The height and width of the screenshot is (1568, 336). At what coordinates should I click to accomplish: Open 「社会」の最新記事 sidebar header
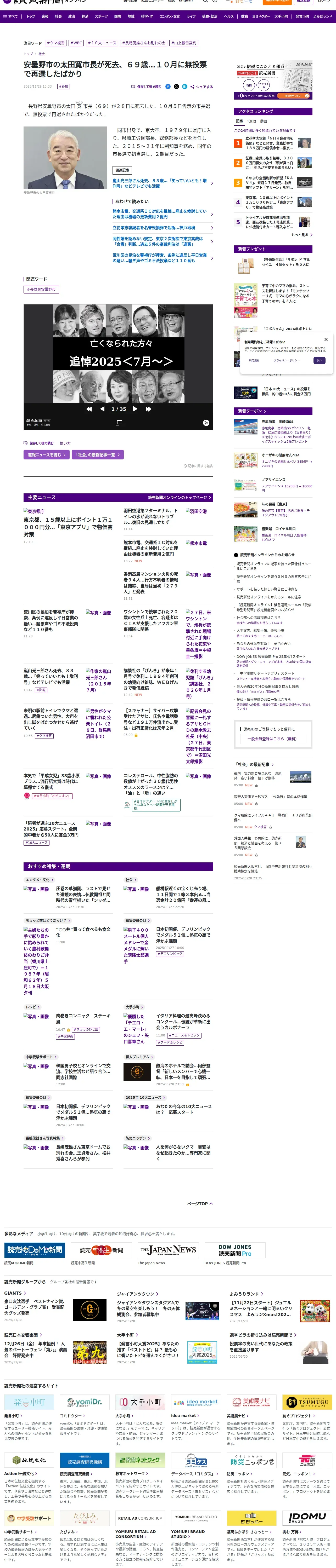(254, 764)
